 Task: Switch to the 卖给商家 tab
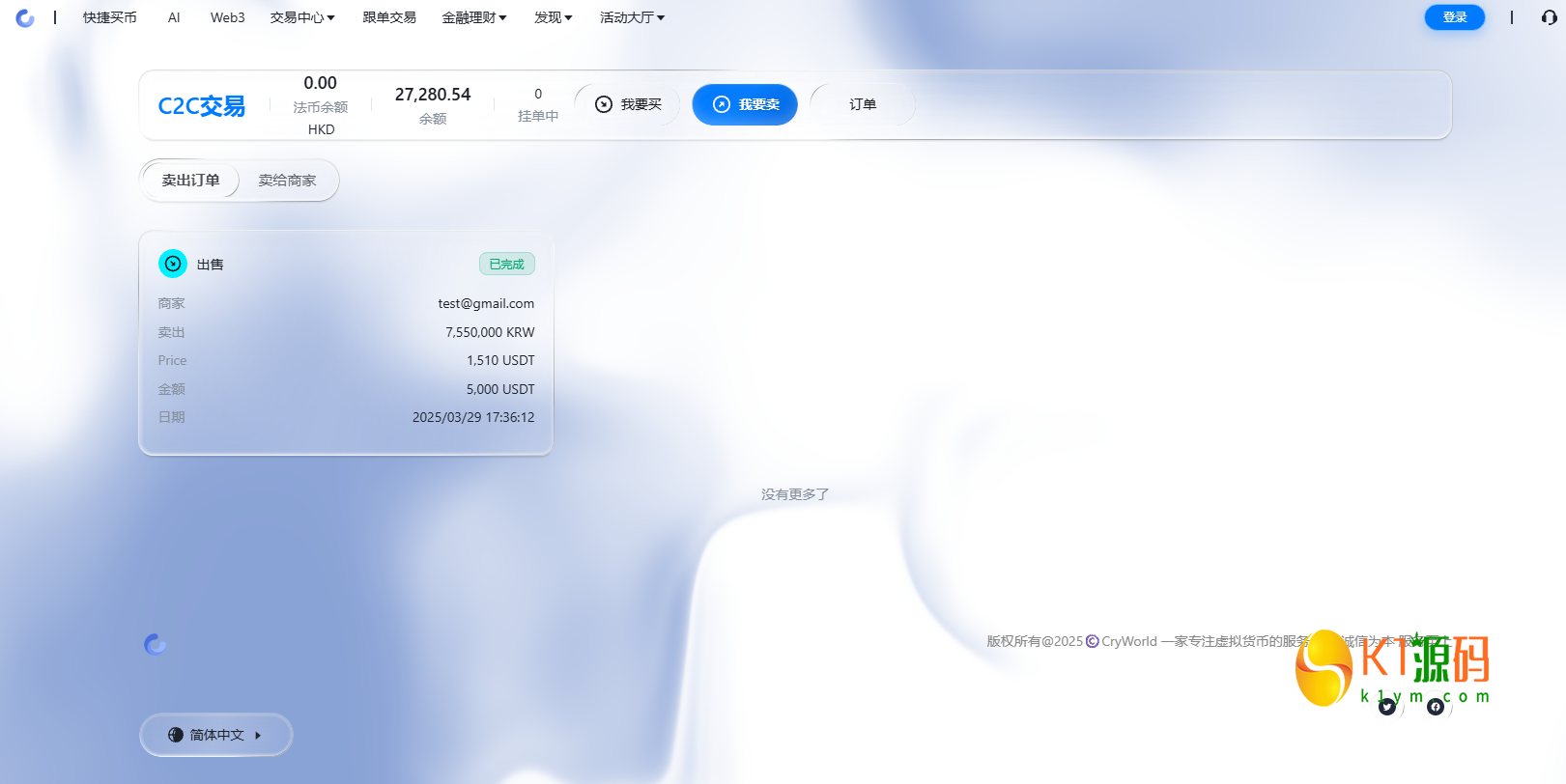click(287, 181)
